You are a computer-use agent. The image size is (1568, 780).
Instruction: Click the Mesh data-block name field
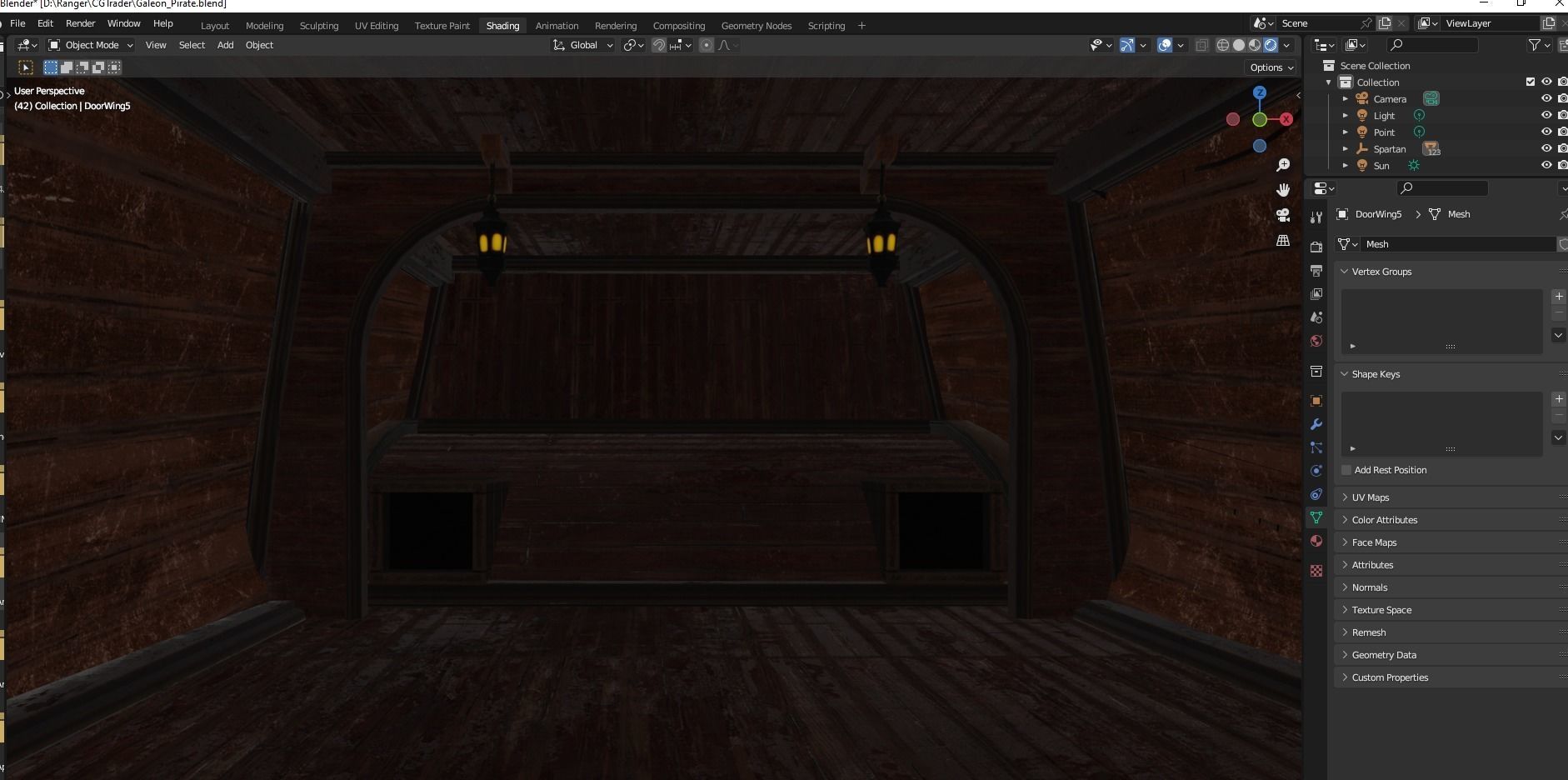pyautogui.click(x=1458, y=244)
